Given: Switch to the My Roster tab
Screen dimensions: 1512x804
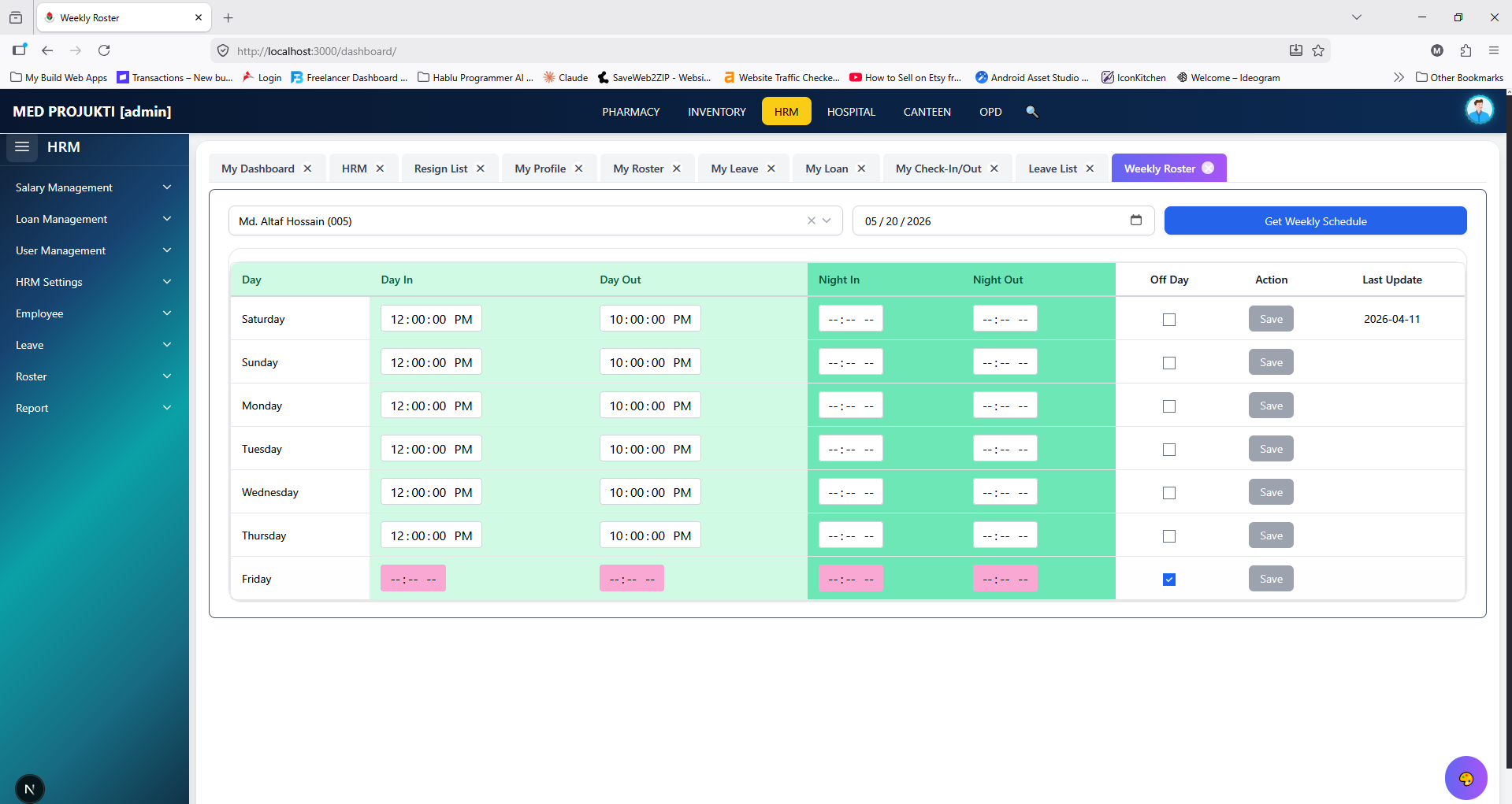Looking at the screenshot, I should [638, 169].
